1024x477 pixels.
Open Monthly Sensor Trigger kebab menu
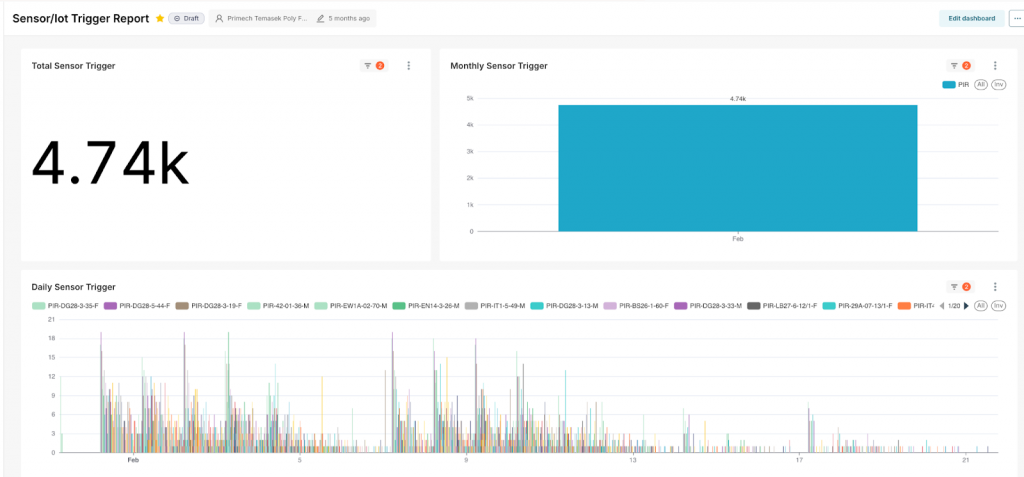click(995, 66)
